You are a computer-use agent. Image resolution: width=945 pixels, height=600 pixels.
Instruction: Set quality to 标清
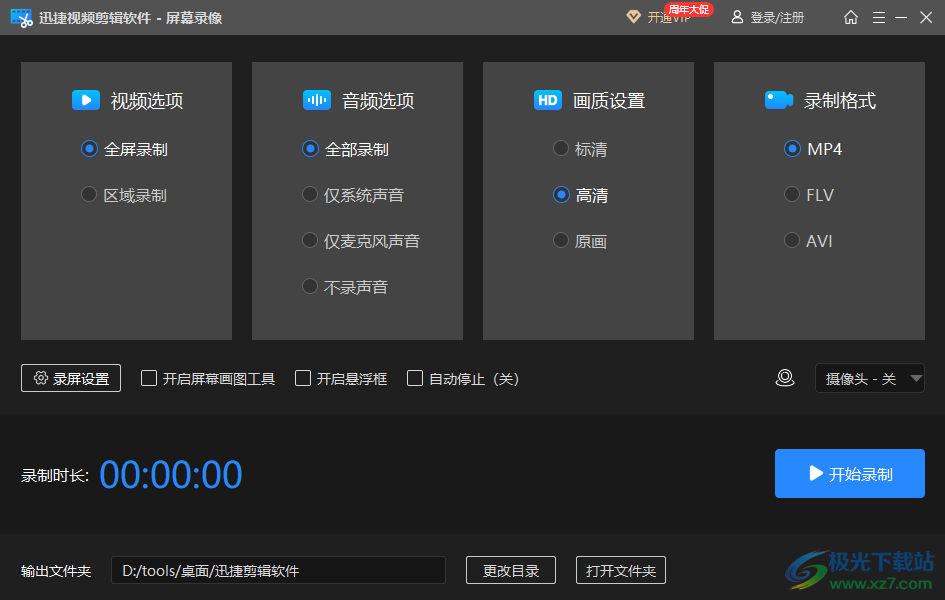561,148
